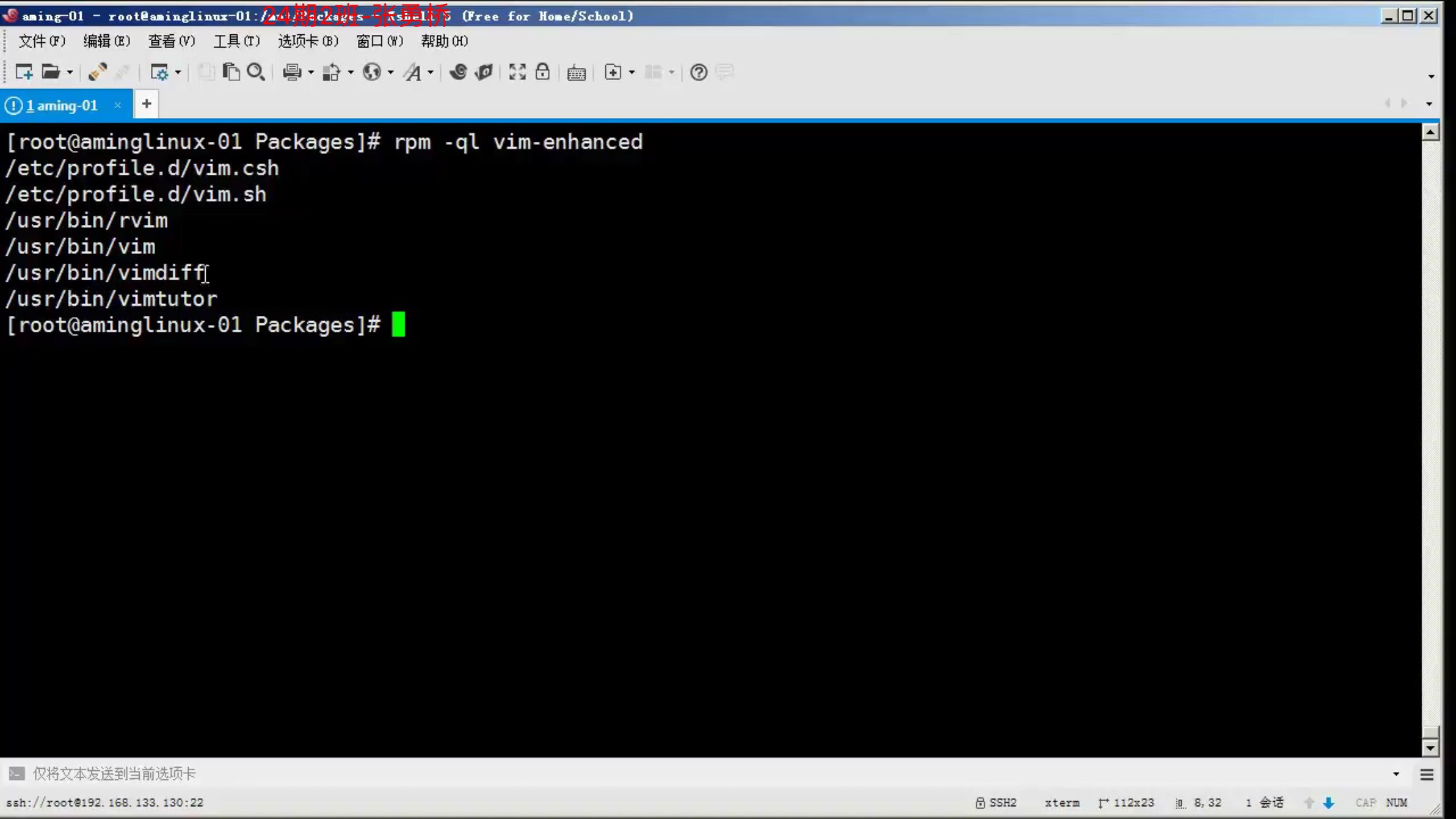This screenshot has height=819, width=1456.
Task: Click the compose bar terminal icon
Action: 16,773
